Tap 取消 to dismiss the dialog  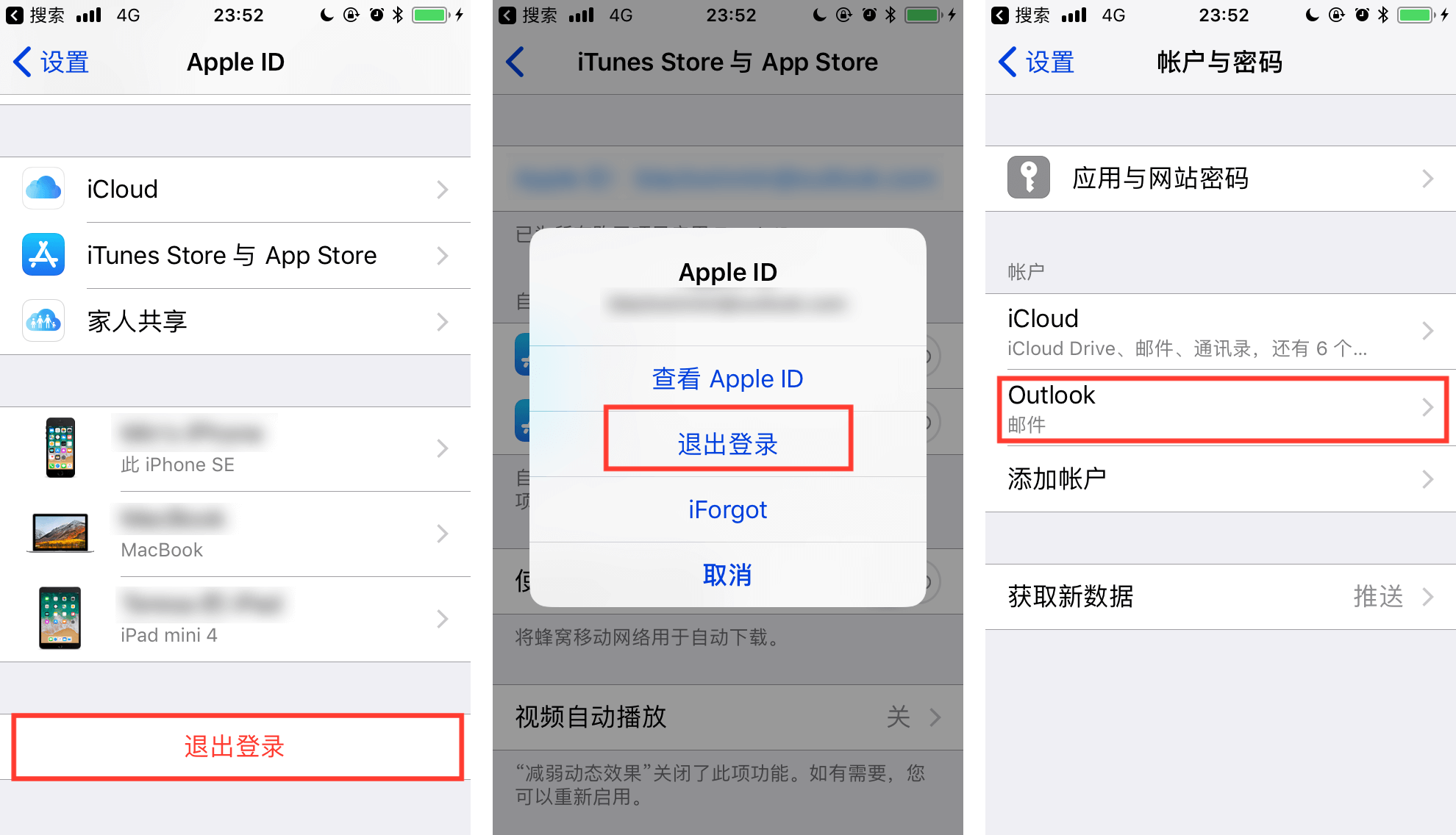coord(728,575)
